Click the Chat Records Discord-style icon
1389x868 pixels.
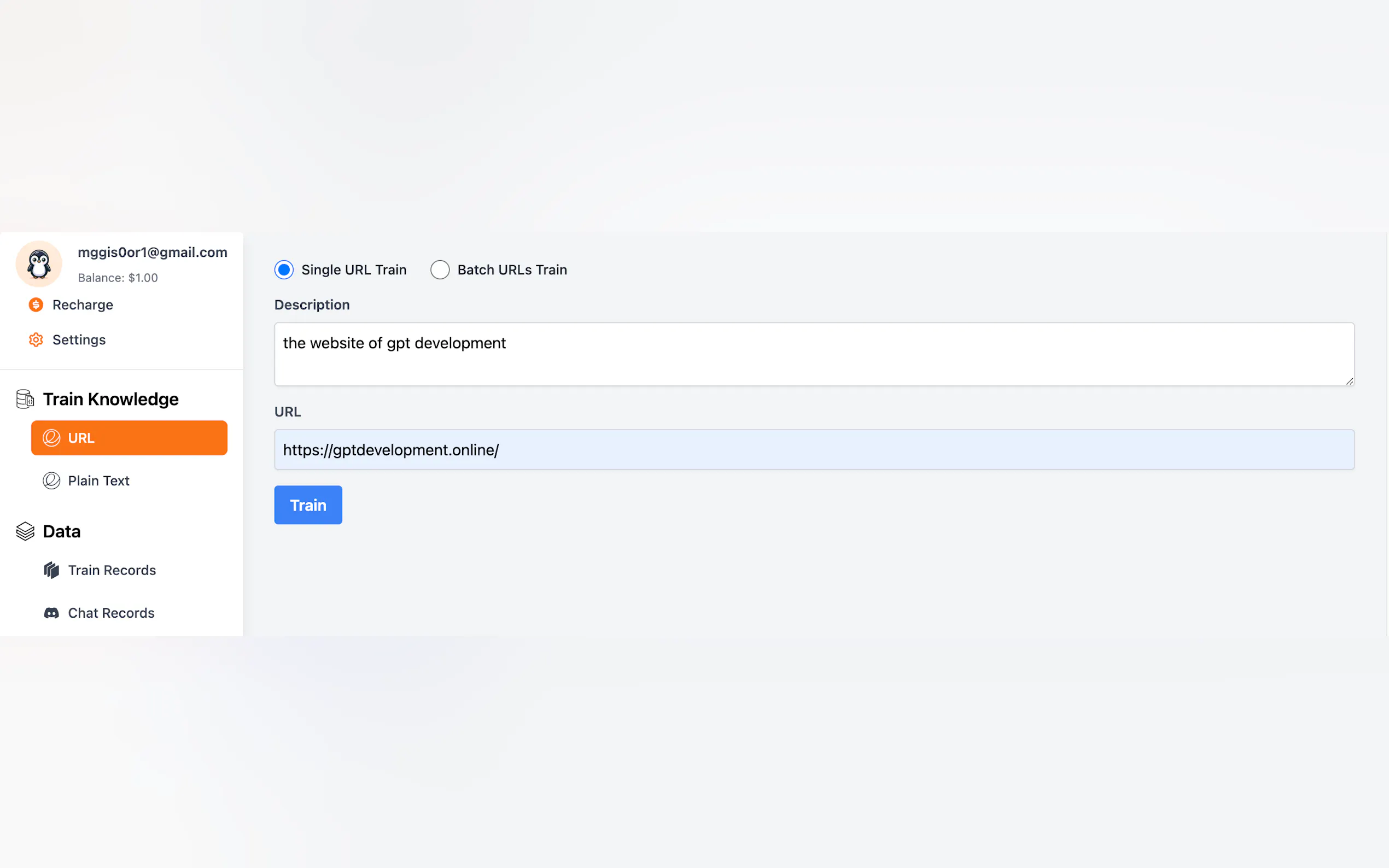click(51, 613)
